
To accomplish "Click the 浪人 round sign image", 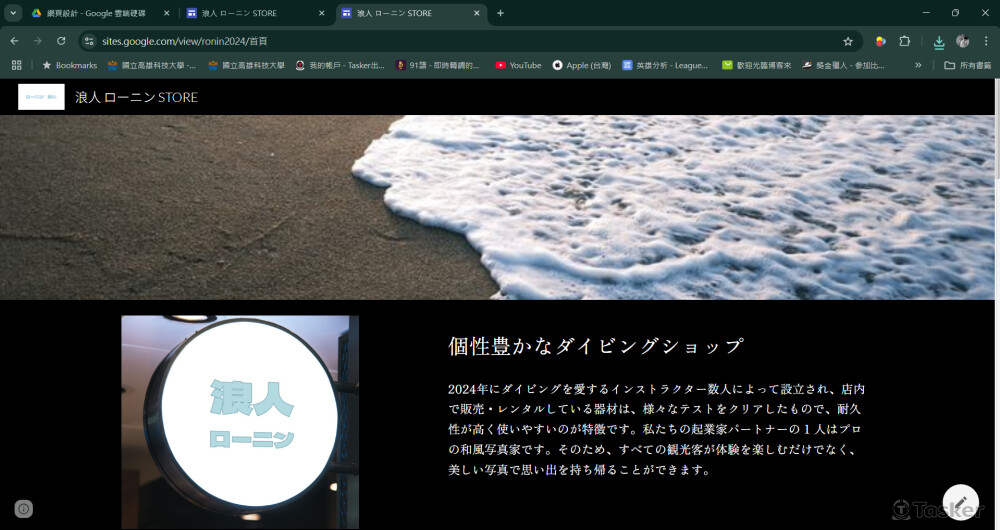I will [240, 421].
